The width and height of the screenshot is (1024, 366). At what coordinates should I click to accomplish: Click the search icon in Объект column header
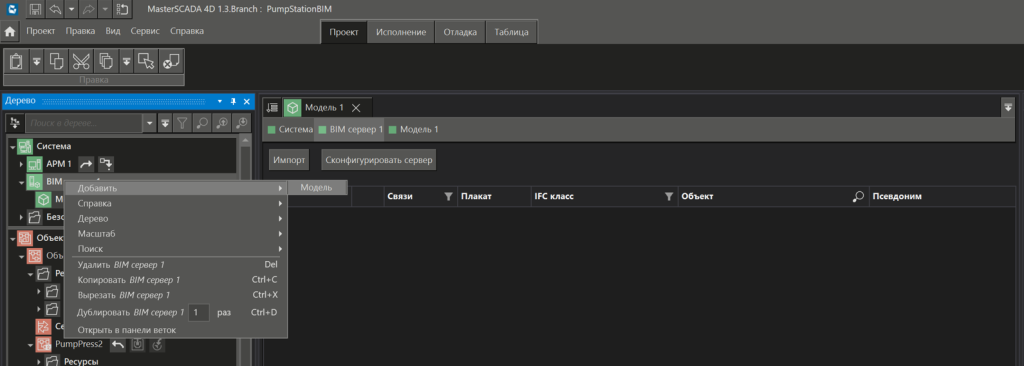[x=859, y=196]
